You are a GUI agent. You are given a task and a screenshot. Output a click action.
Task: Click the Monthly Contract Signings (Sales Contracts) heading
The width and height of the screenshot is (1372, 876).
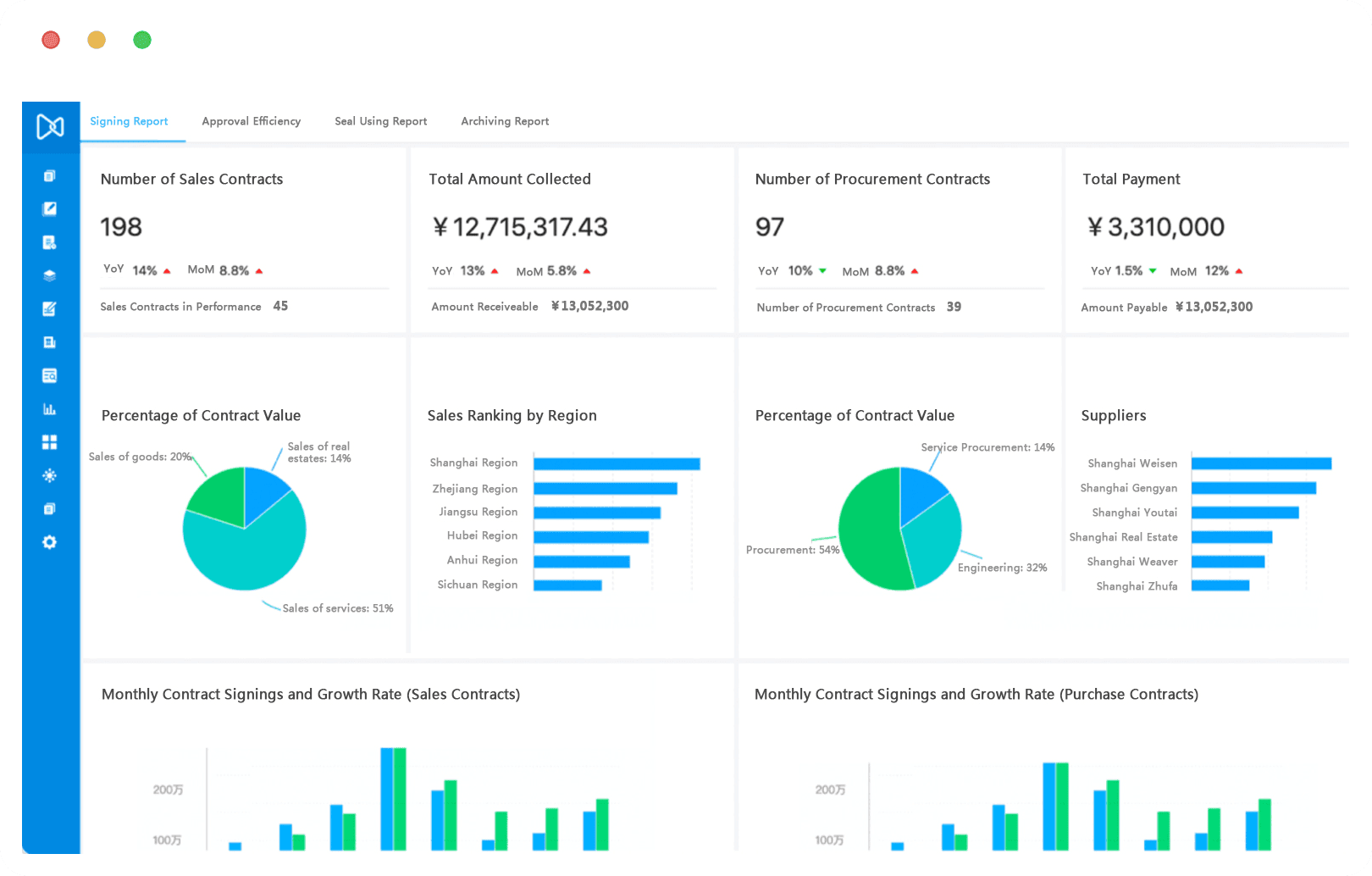(x=311, y=694)
